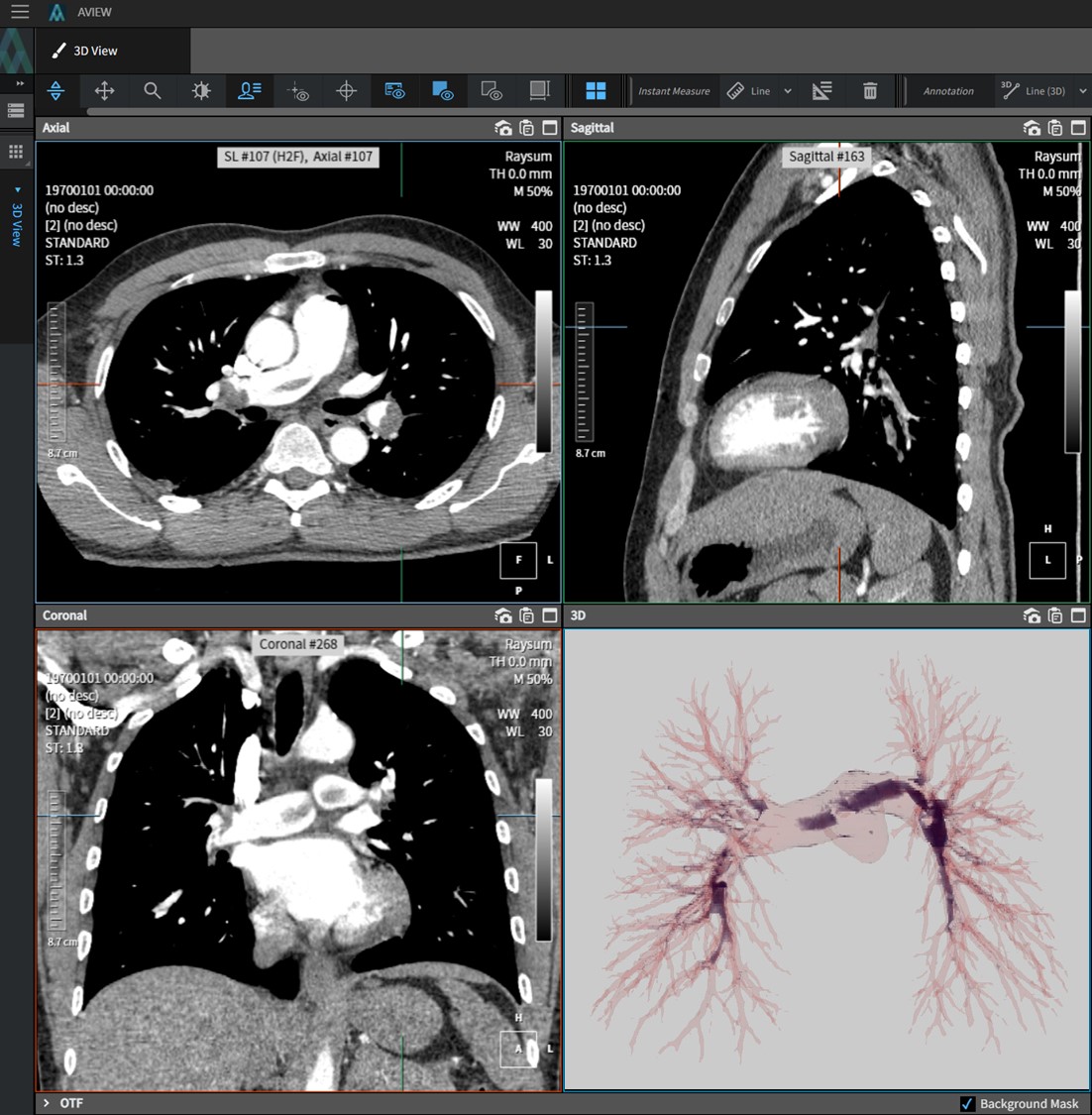Activate the pan move tool
Screen dimensions: 1092x1115
104,91
